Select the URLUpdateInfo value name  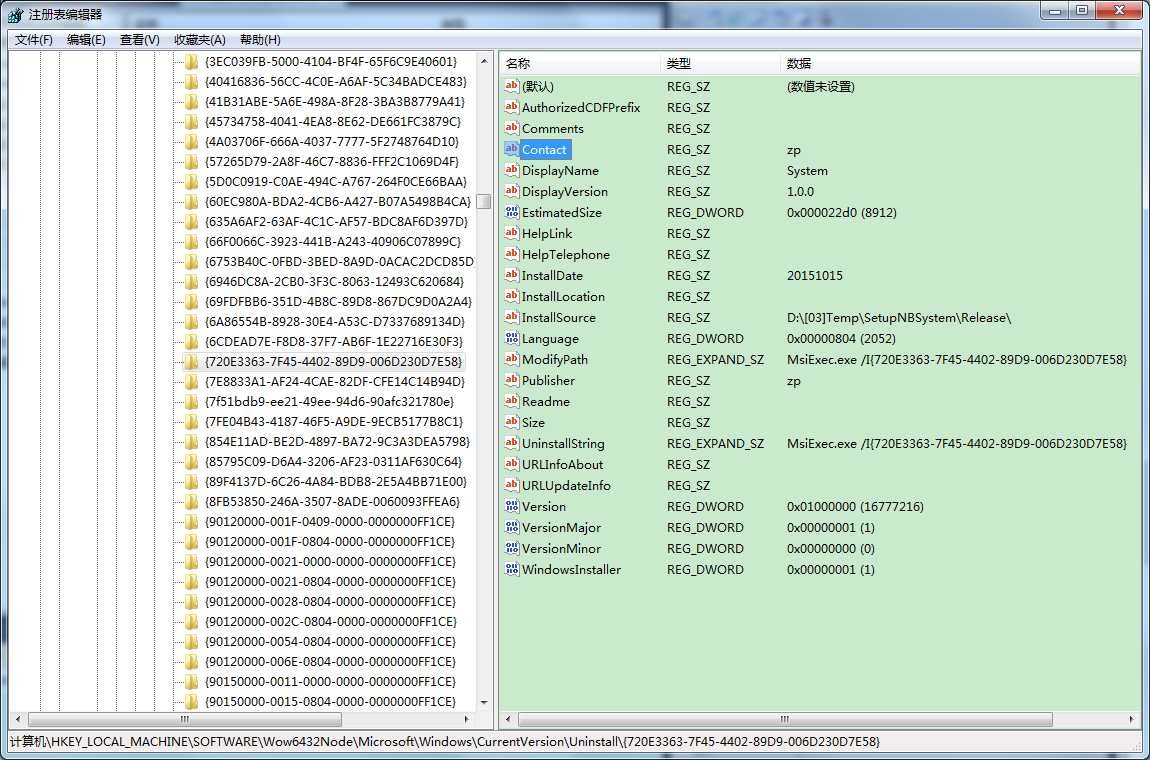pyautogui.click(x=566, y=486)
